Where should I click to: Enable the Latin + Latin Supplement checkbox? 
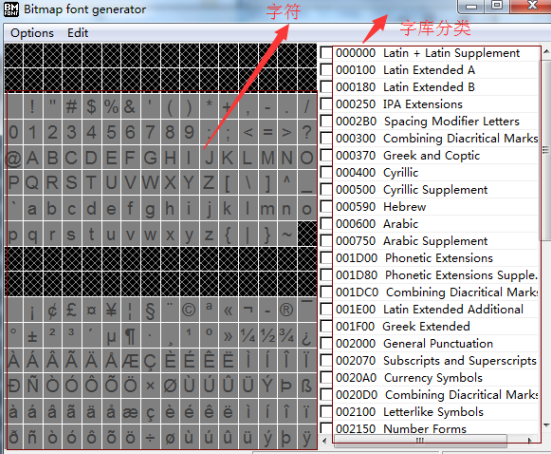coord(326,53)
